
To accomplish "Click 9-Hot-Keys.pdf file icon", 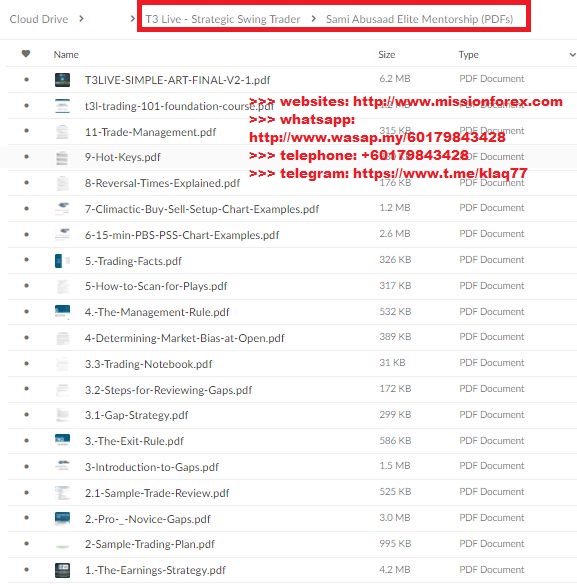I will coord(62,157).
